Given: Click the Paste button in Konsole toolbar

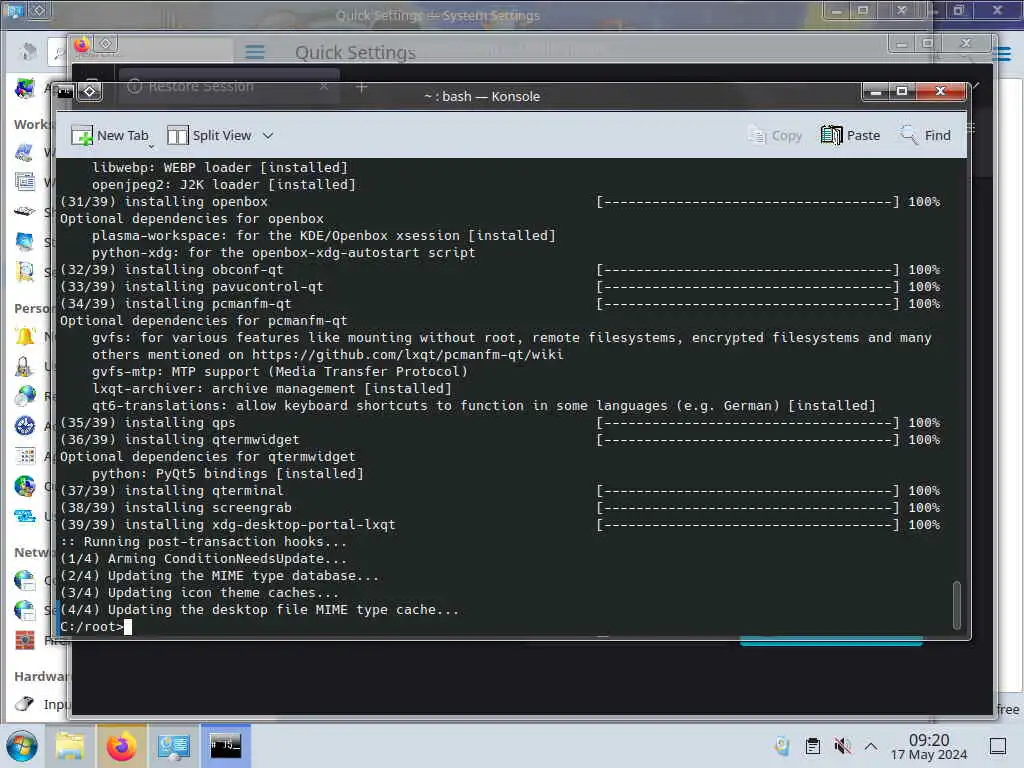Looking at the screenshot, I should tap(850, 135).
